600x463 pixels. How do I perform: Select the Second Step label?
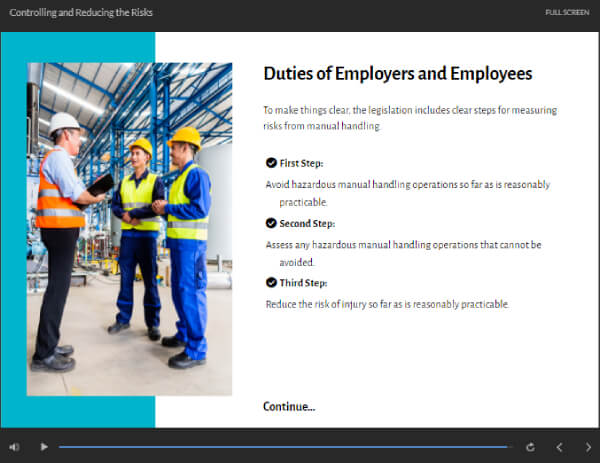click(x=307, y=223)
